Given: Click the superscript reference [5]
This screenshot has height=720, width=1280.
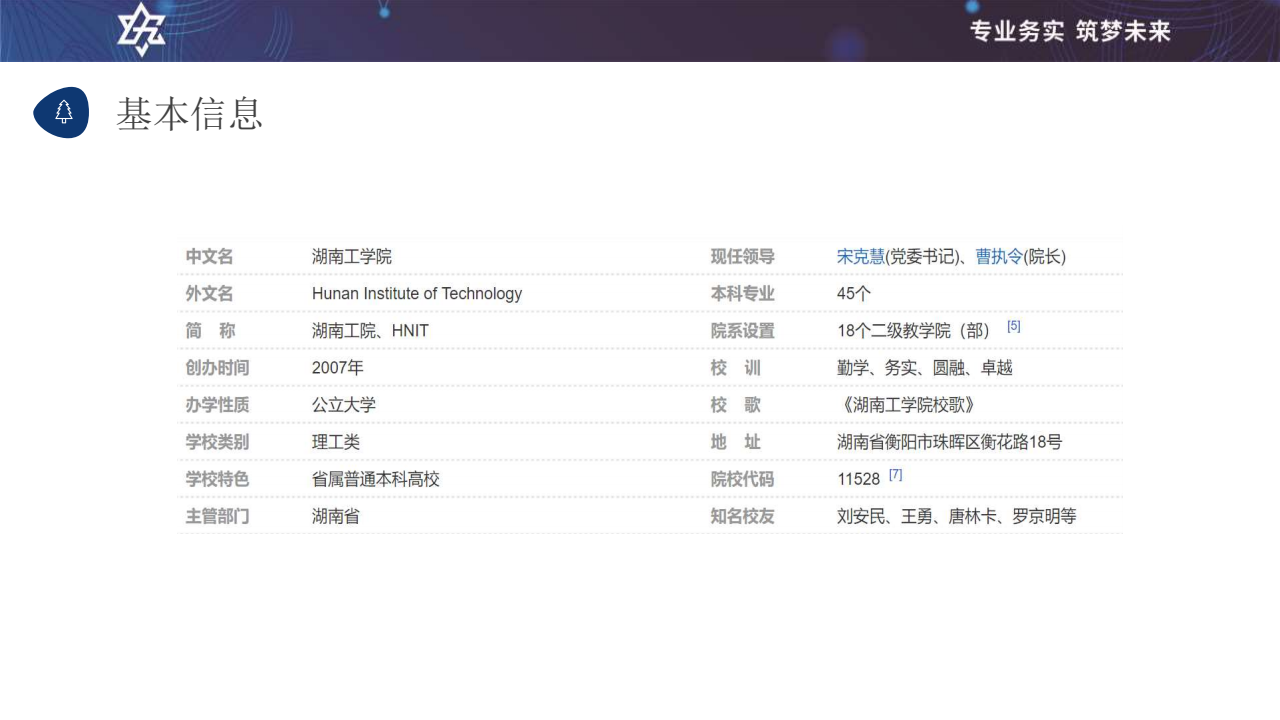Looking at the screenshot, I should [1013, 327].
